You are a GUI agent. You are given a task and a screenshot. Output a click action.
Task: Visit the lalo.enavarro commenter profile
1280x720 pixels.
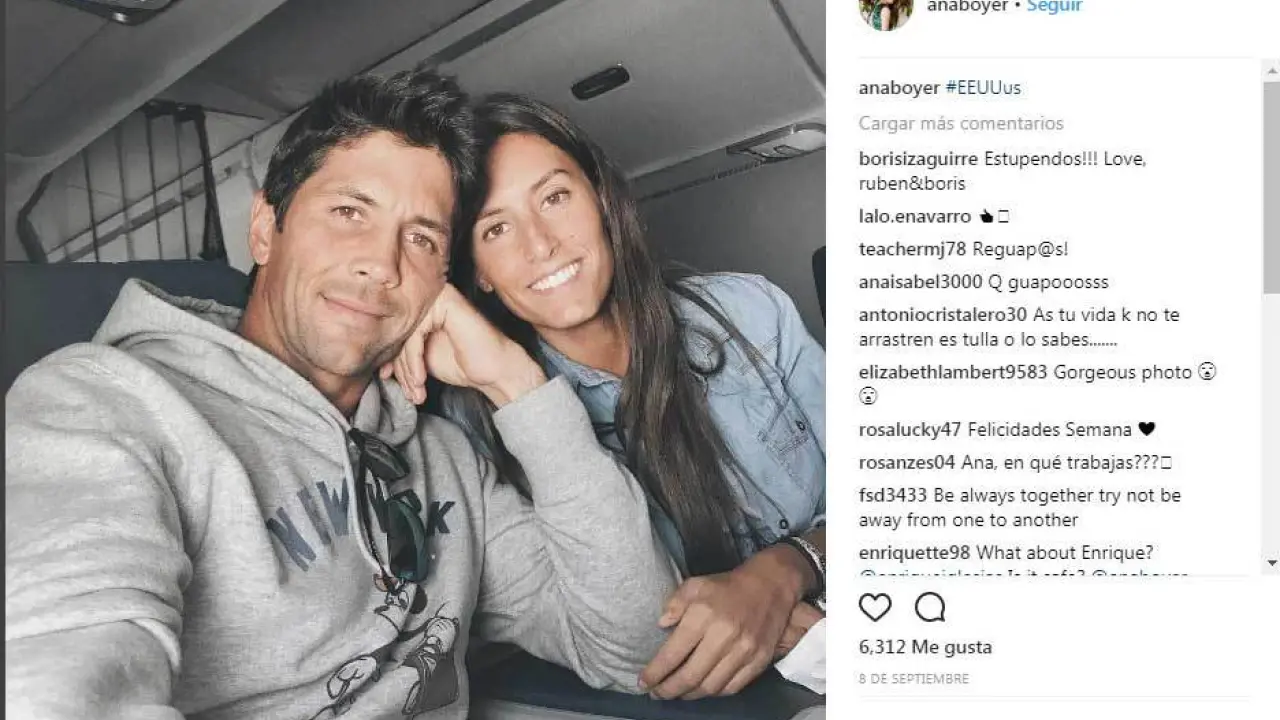point(915,216)
